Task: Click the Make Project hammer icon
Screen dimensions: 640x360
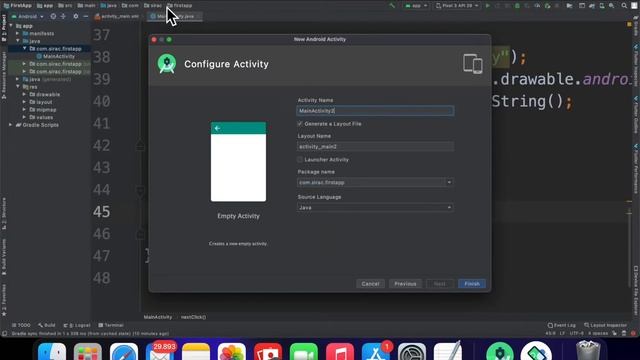Action: [x=392, y=6]
